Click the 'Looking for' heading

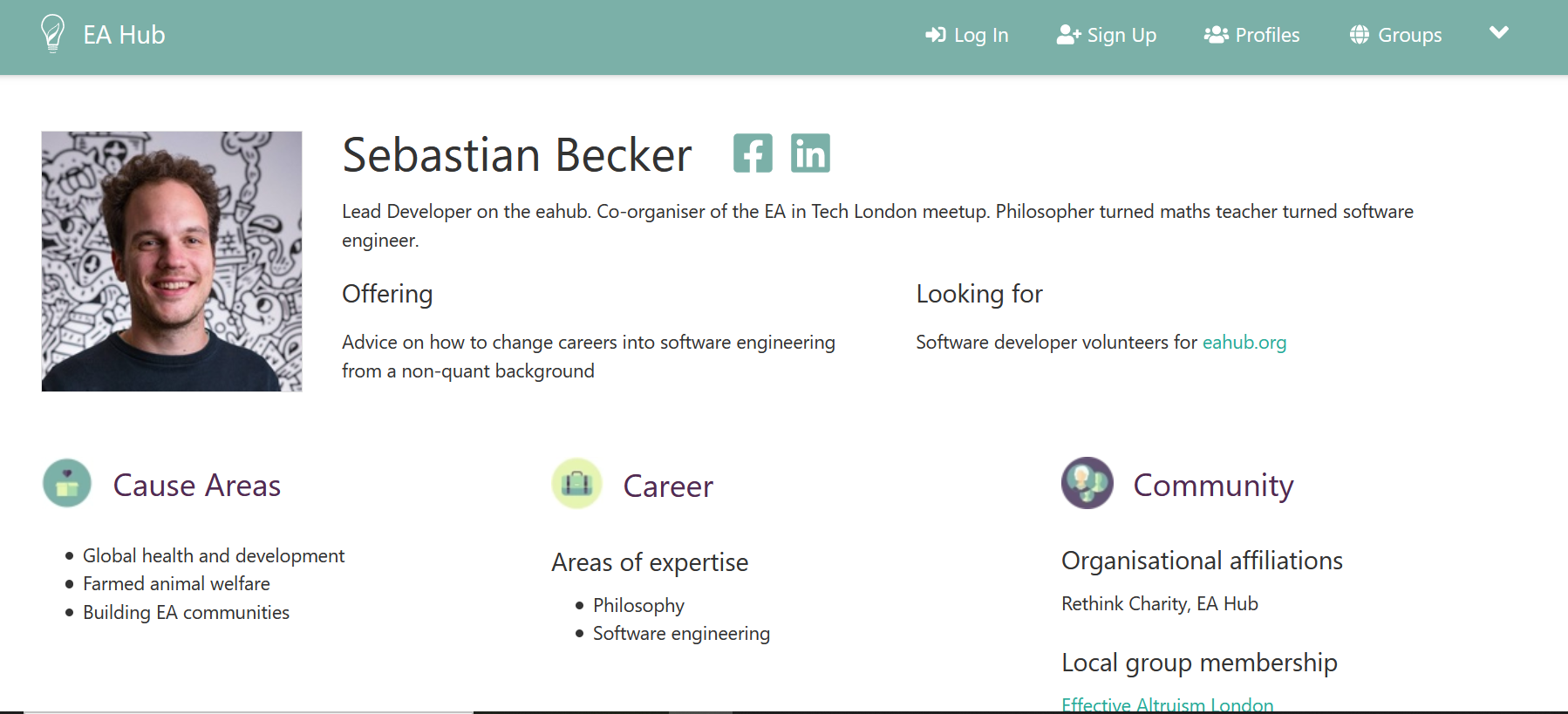pyautogui.click(x=979, y=295)
